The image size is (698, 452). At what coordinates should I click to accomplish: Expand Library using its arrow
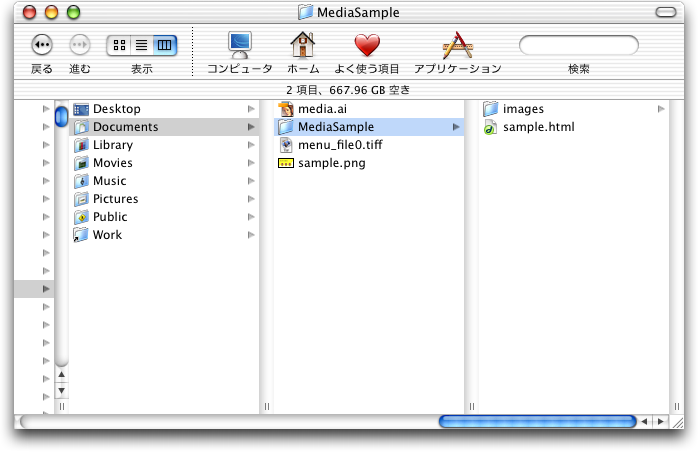coord(251,145)
